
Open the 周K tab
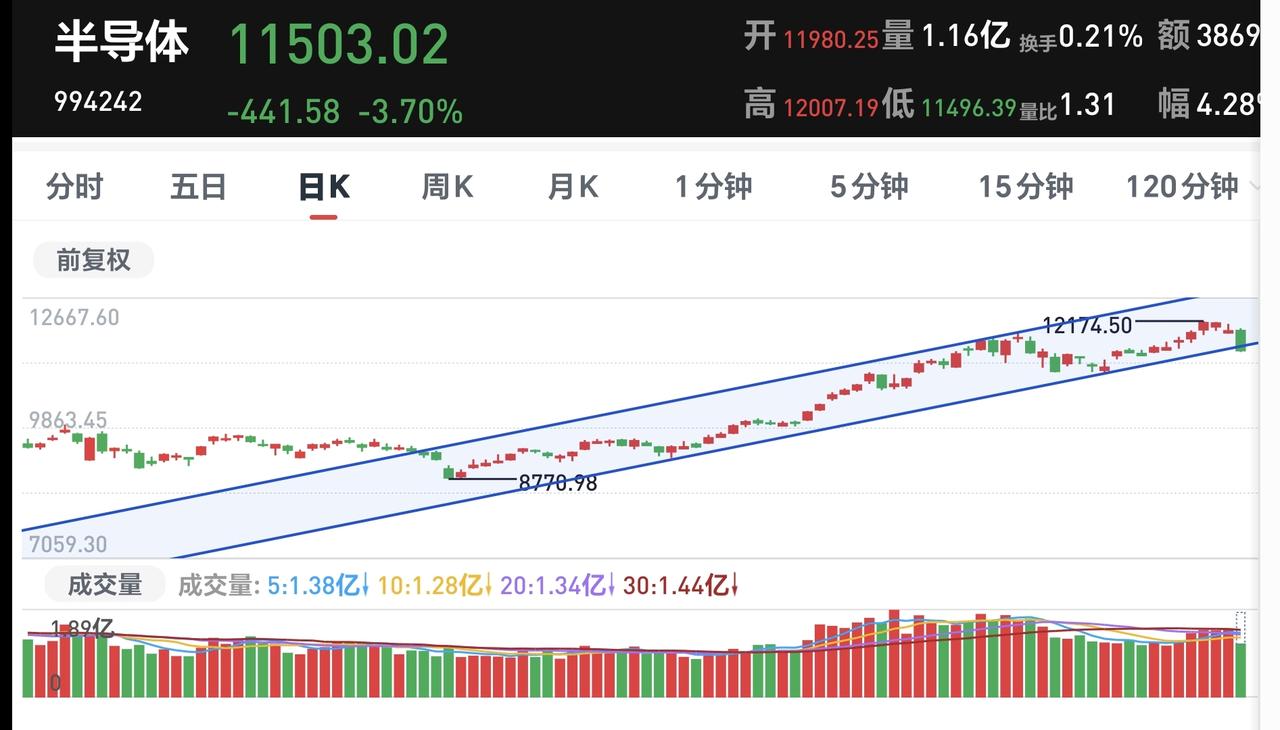point(447,187)
